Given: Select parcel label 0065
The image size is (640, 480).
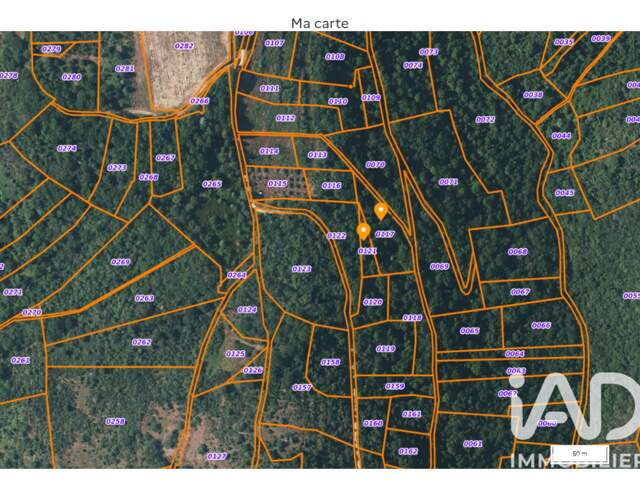Looking at the screenshot, I should coord(470,331).
